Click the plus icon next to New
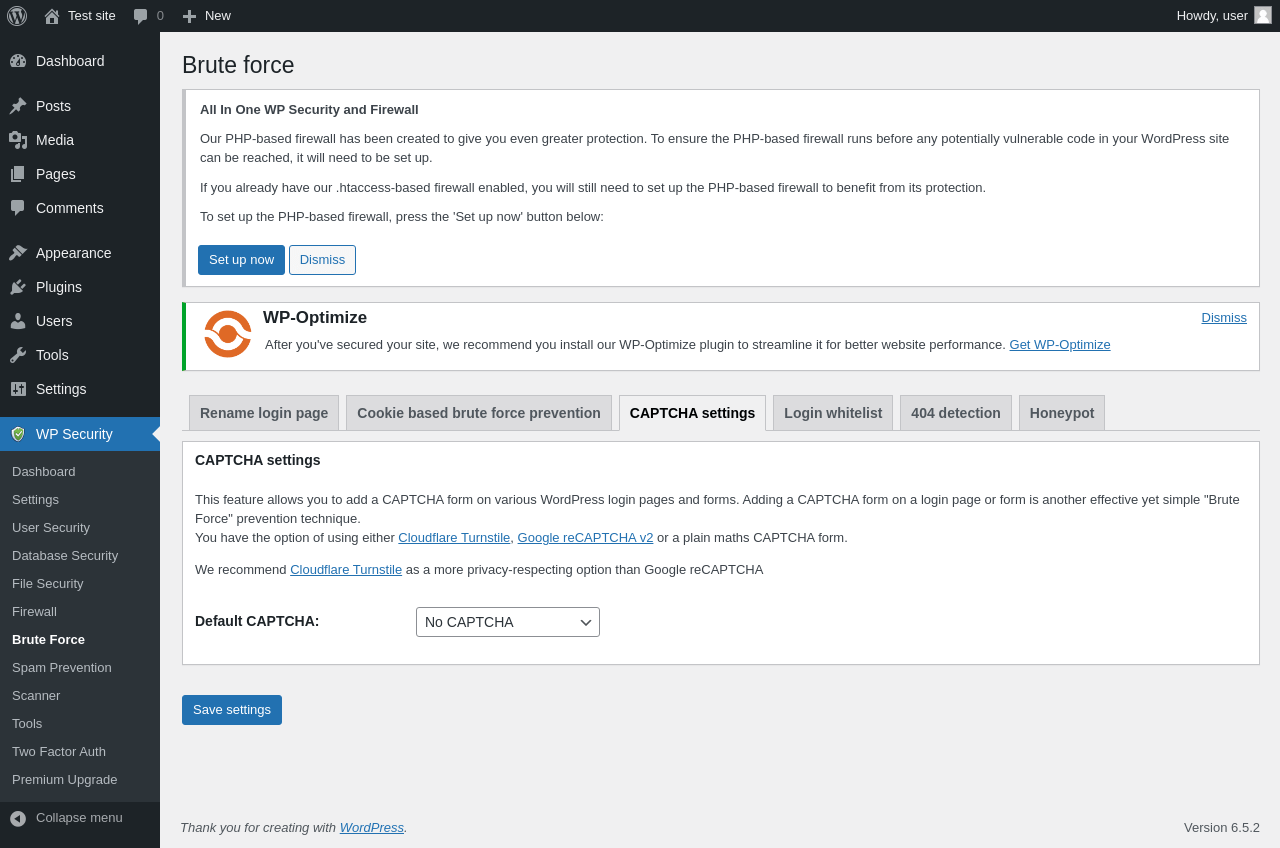 click(x=189, y=16)
